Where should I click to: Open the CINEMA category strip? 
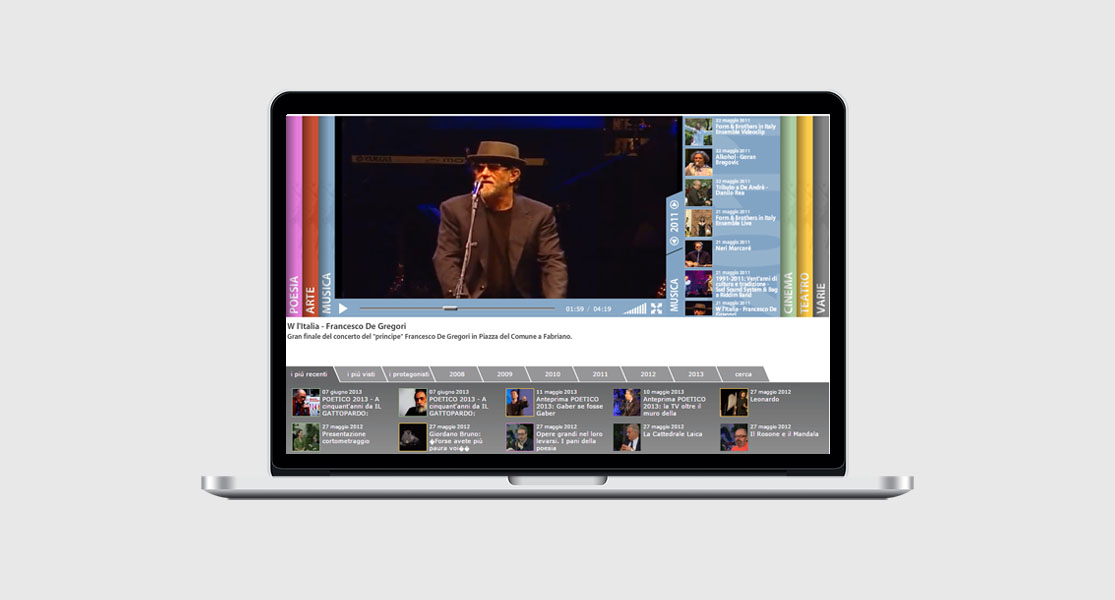[788, 215]
